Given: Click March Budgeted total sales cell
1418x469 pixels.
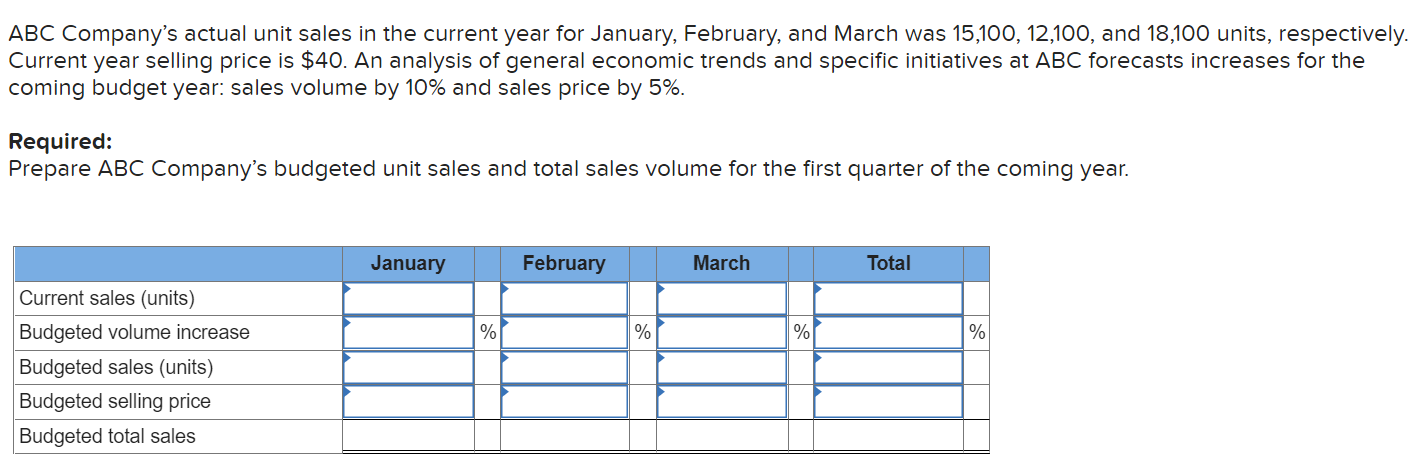Looking at the screenshot, I should (722, 436).
